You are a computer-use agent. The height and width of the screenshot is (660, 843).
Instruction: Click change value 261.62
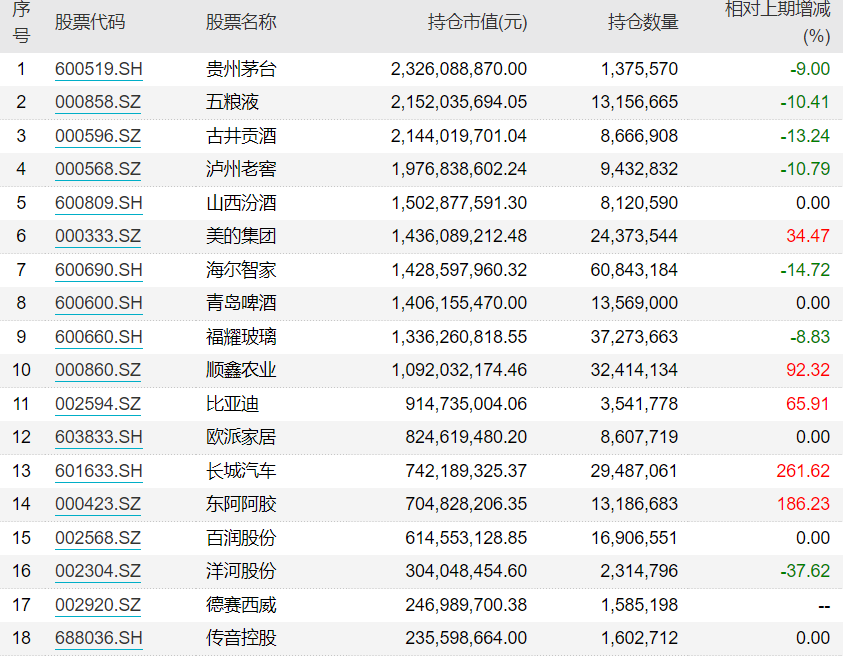[x=803, y=471]
